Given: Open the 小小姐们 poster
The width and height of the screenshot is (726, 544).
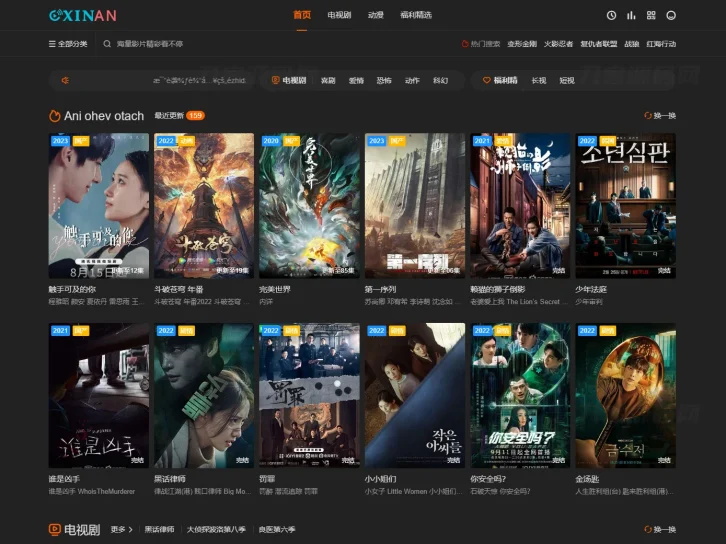Looking at the screenshot, I should (x=415, y=395).
